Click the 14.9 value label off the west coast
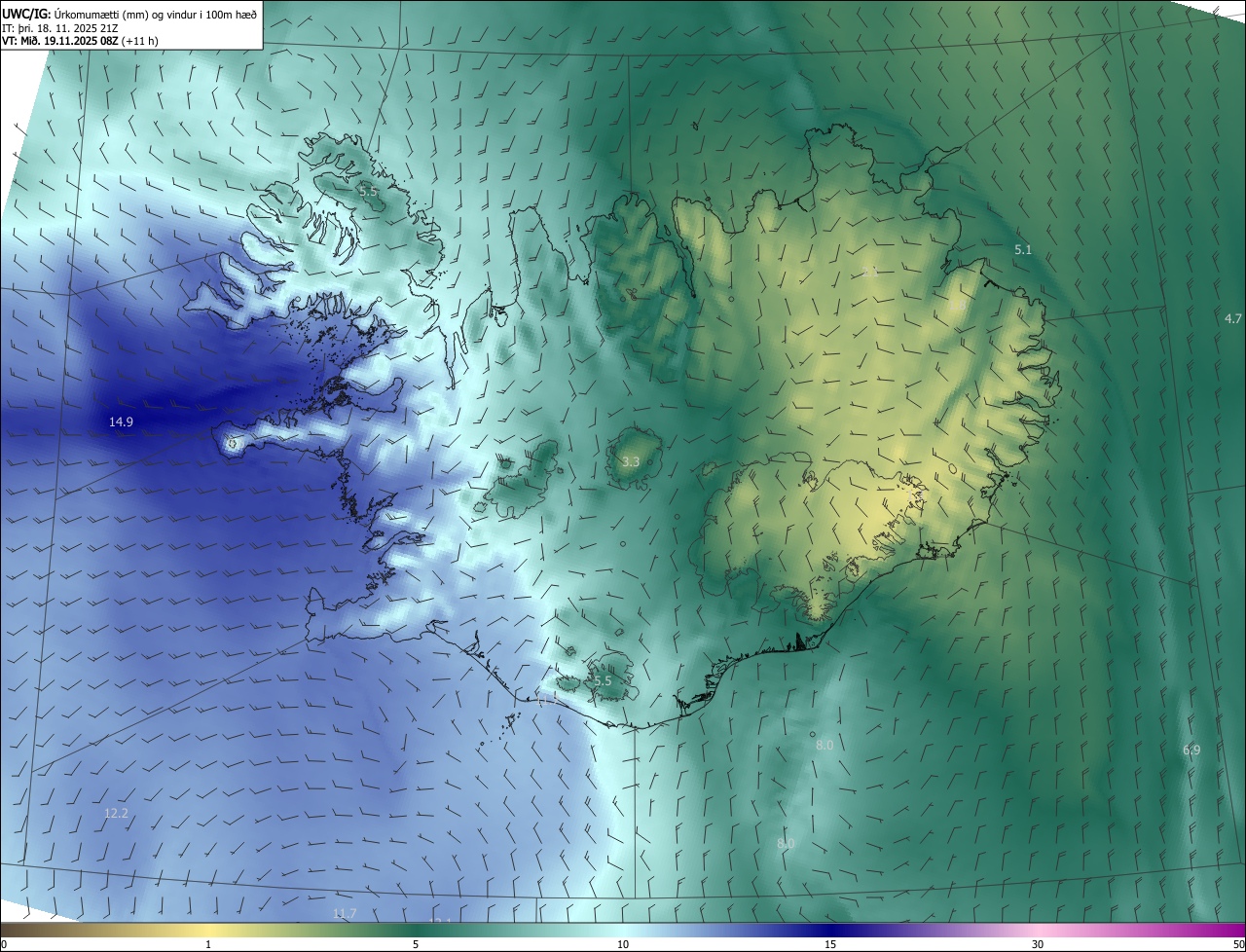The height and width of the screenshot is (952, 1246). [121, 421]
